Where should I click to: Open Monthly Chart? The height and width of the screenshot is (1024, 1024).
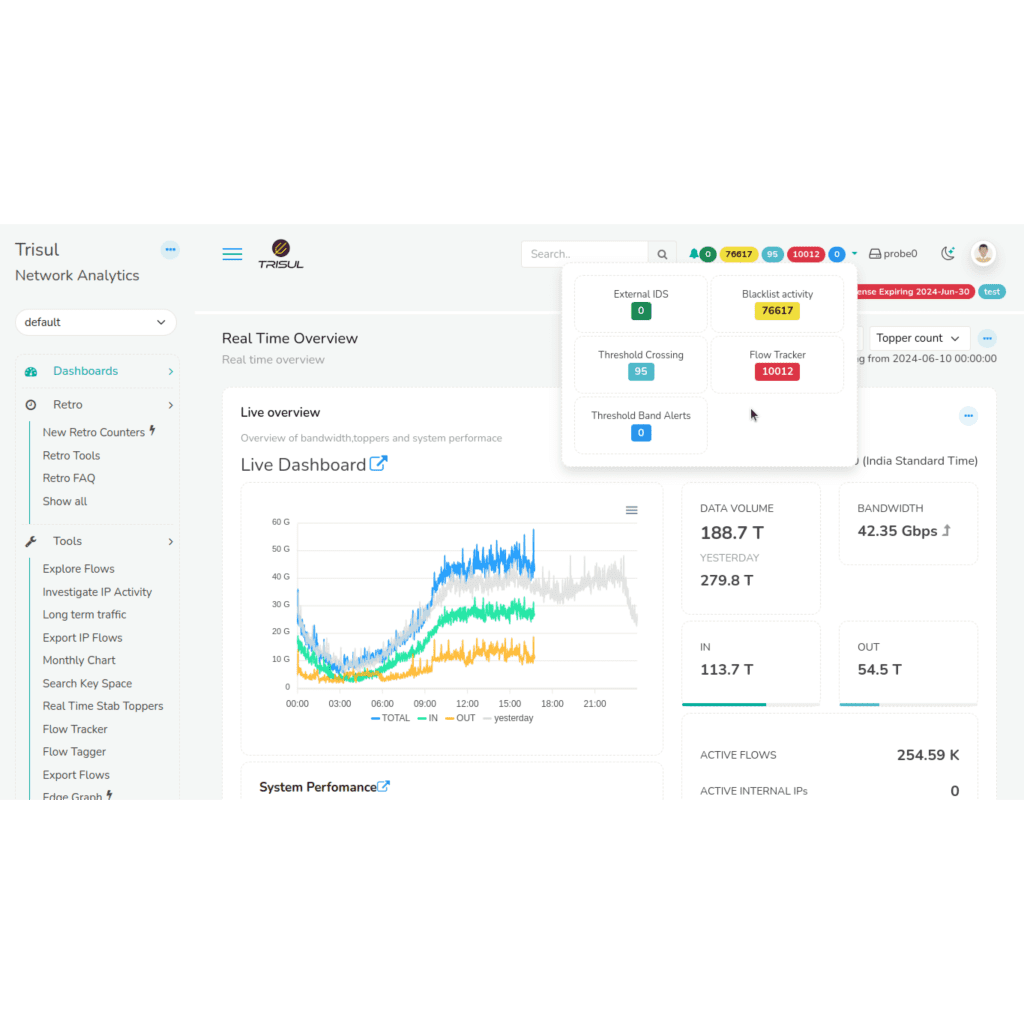(79, 660)
